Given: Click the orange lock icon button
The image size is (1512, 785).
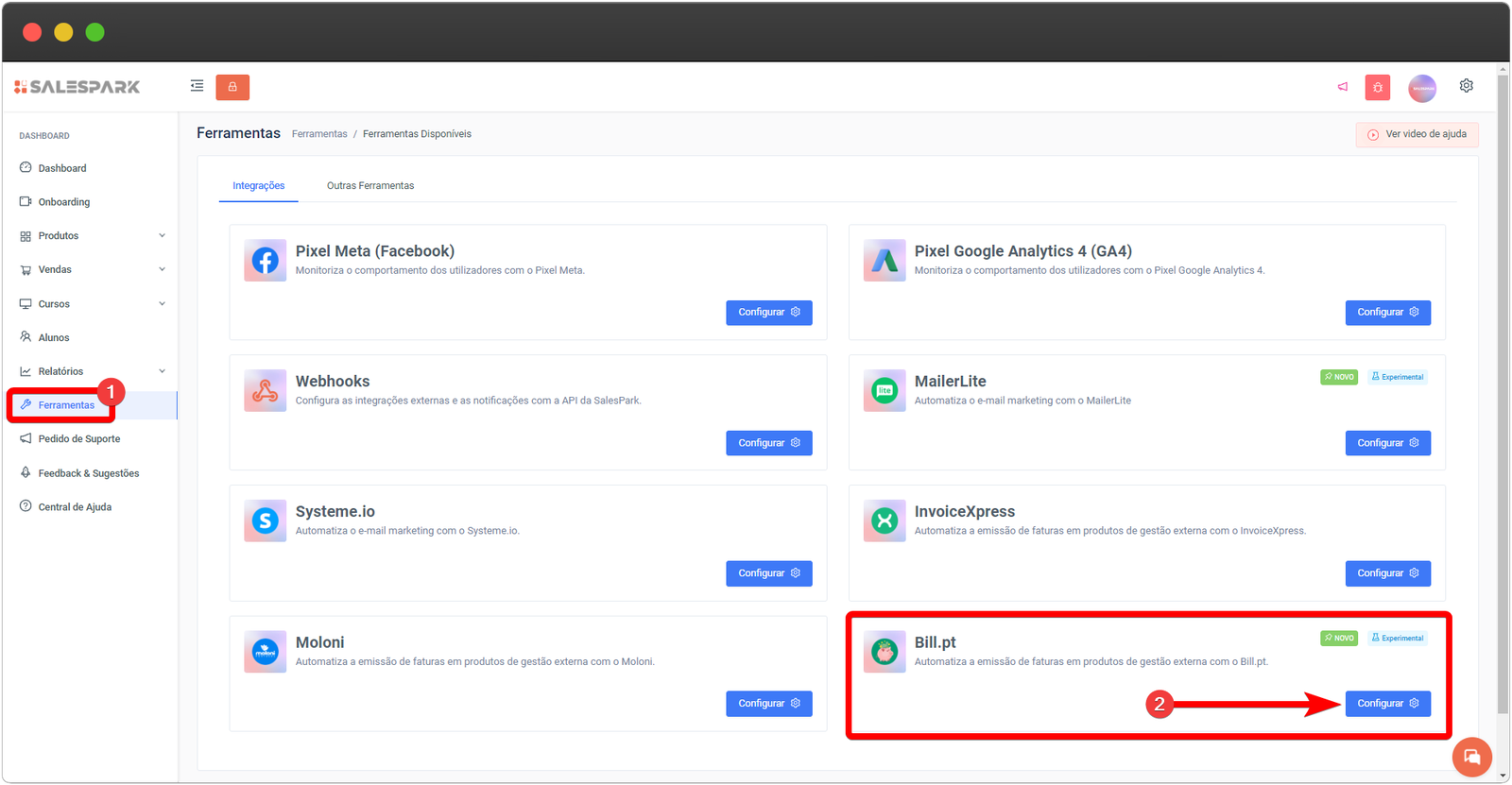Looking at the screenshot, I should (x=232, y=87).
